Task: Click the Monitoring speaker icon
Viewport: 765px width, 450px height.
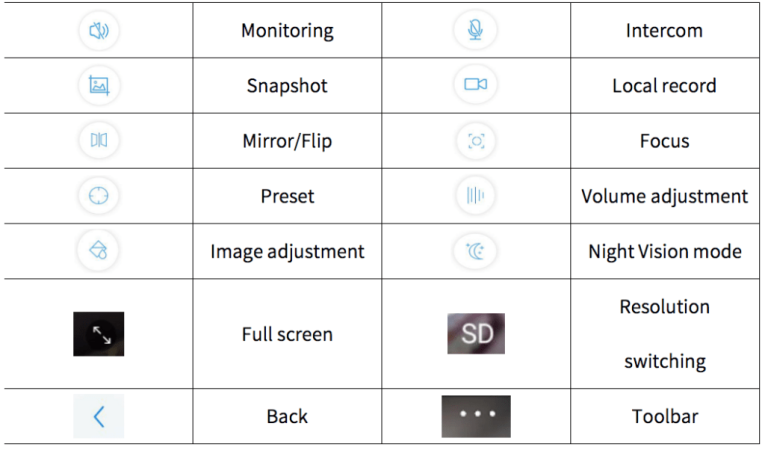Action: [98, 30]
